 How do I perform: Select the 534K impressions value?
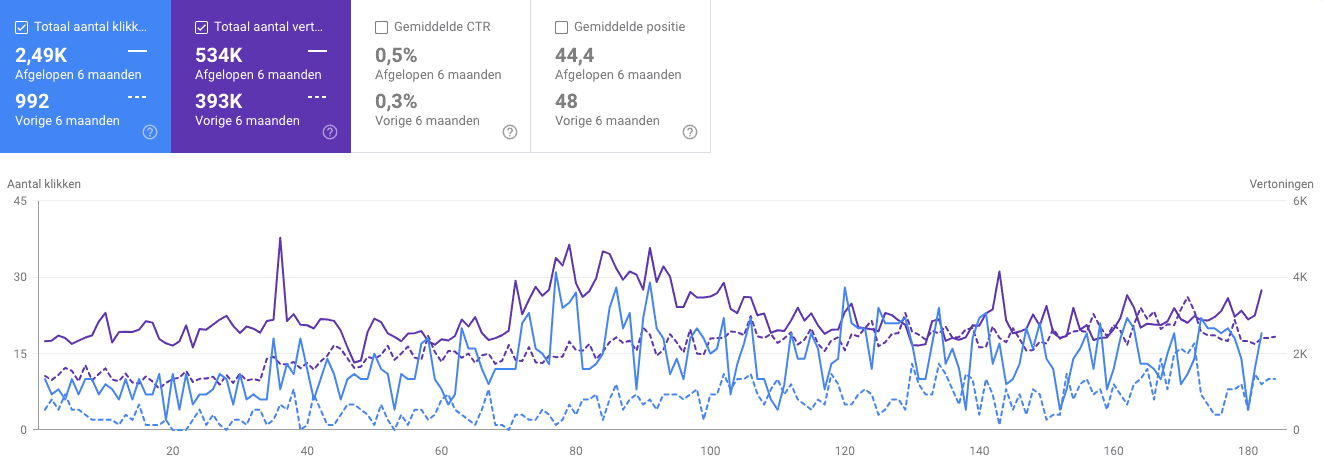coord(219,55)
